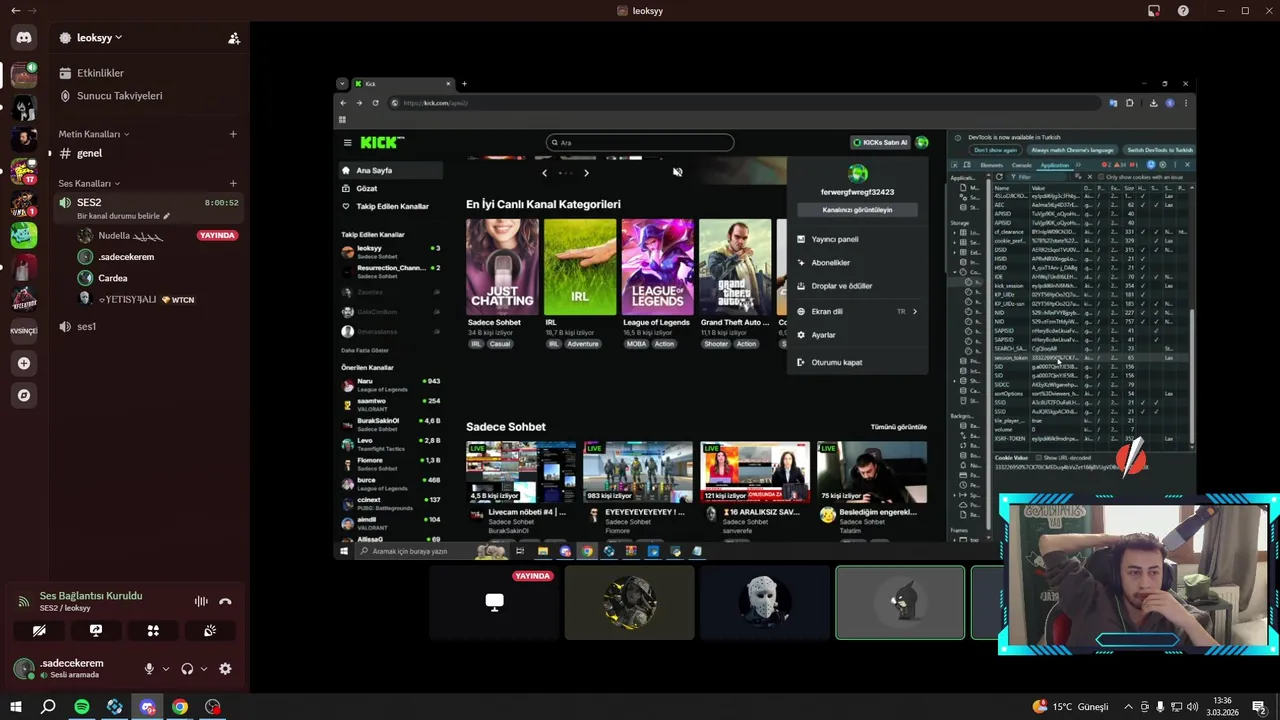Open server icon with green speaker badge
Viewport: 1280px width, 720px height.
[x=24, y=75]
